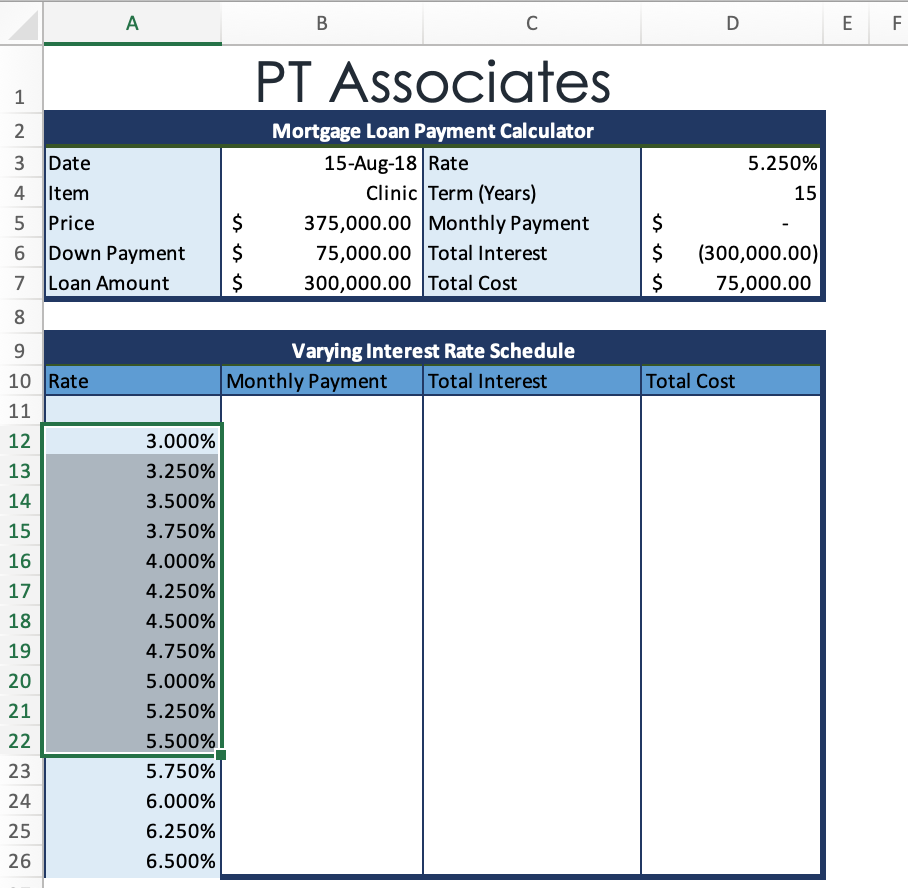
Task: Click the fill handle on the selection
Action: tap(222, 756)
